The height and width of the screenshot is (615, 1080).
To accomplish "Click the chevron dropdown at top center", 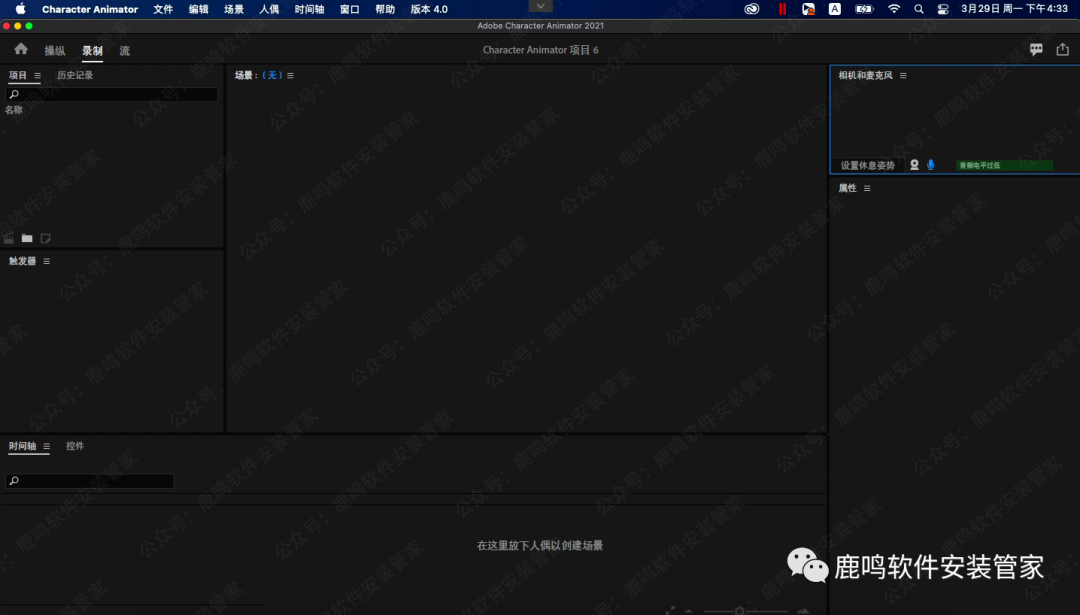I will pyautogui.click(x=541, y=6).
